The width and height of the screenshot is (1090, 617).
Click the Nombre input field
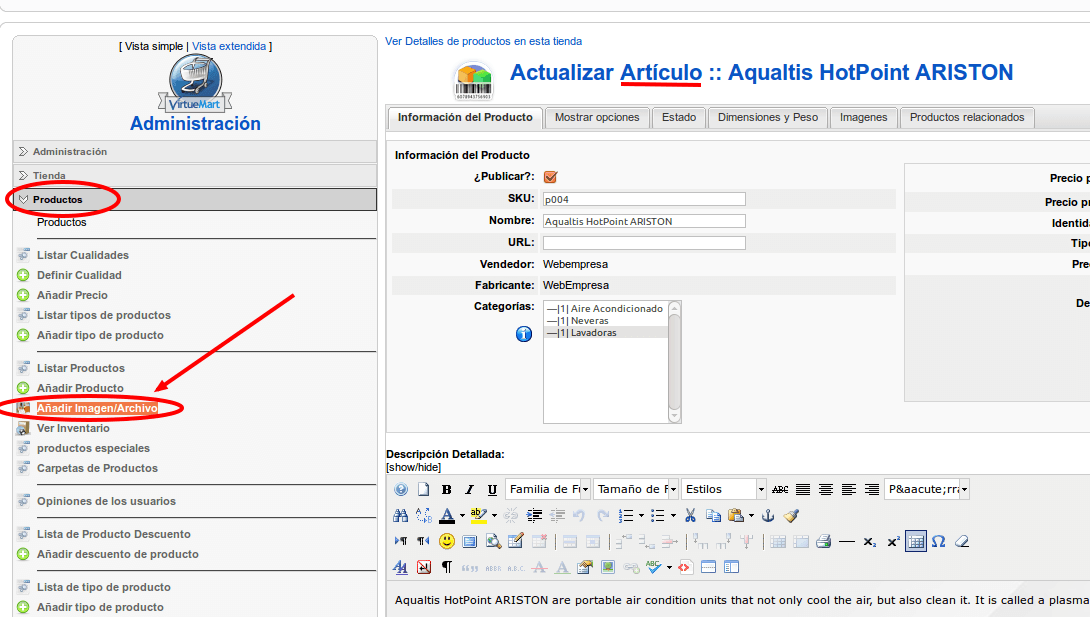(644, 222)
